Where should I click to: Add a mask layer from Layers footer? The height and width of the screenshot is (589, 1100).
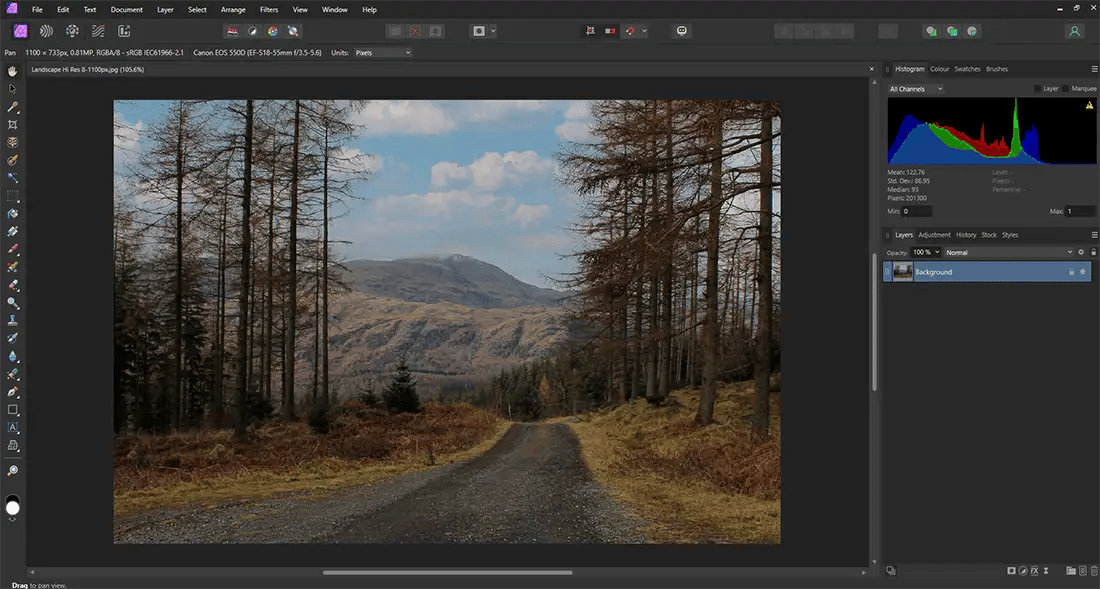1011,571
